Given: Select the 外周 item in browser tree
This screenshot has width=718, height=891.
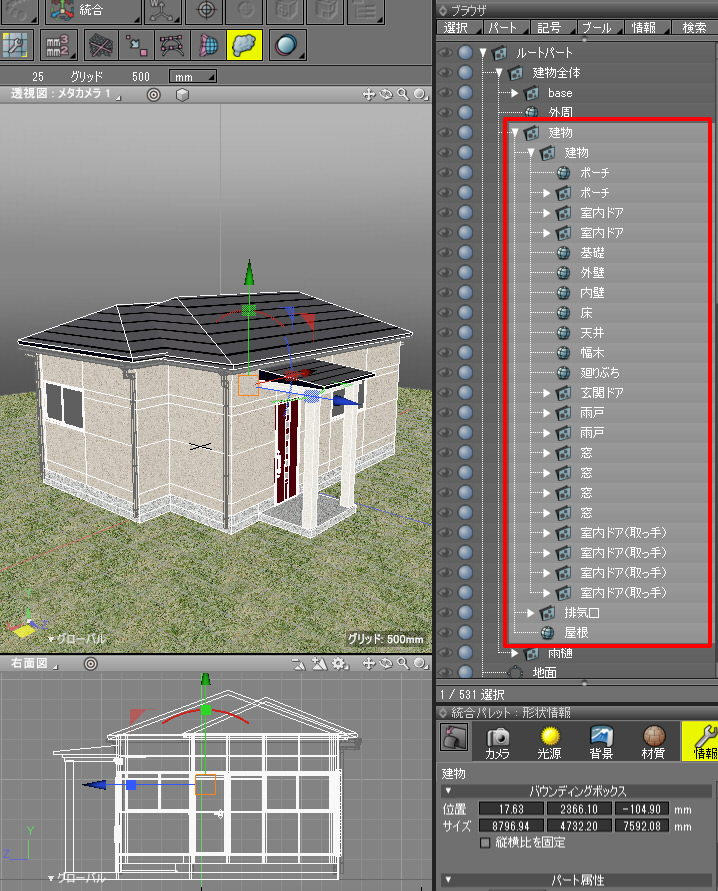Looking at the screenshot, I should (561, 113).
